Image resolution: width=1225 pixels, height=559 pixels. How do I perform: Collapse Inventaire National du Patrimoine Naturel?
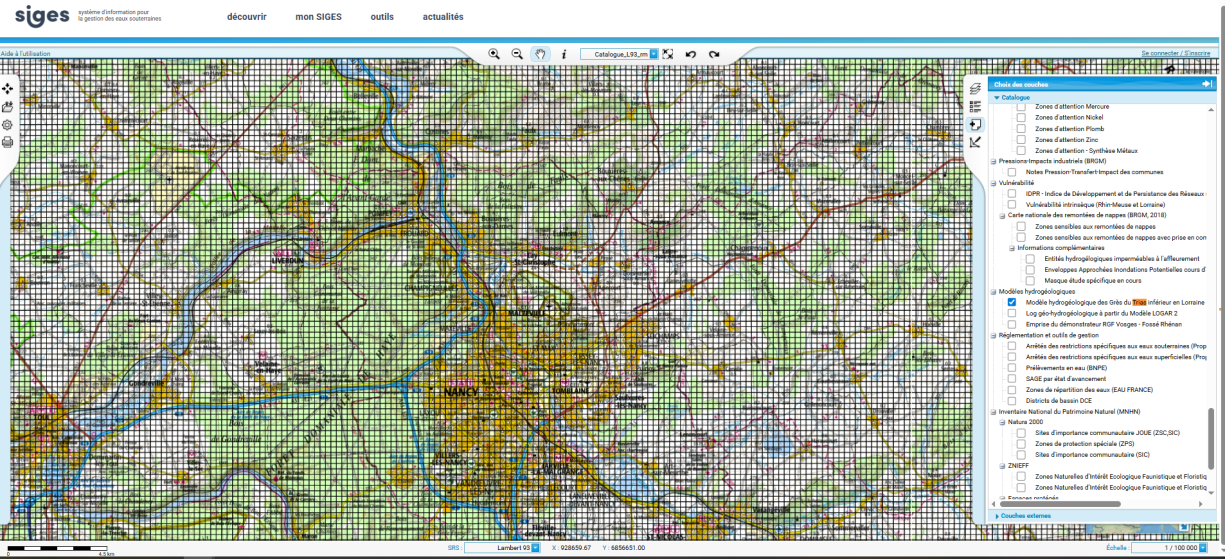[x=994, y=411]
